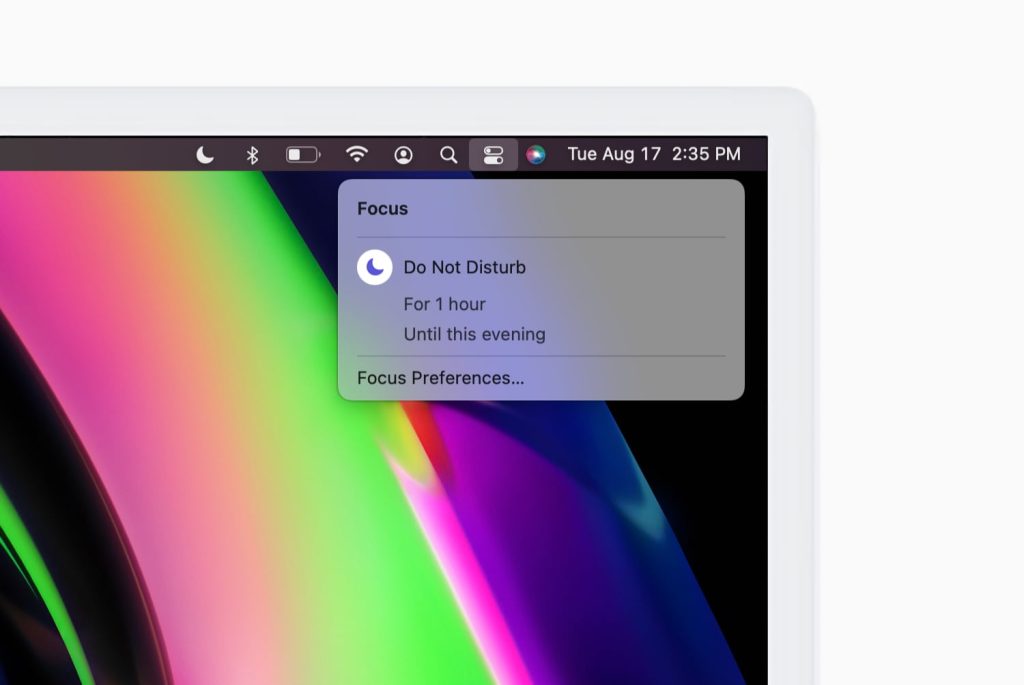
Task: Select "For 1 hour" duration
Action: tap(444, 304)
